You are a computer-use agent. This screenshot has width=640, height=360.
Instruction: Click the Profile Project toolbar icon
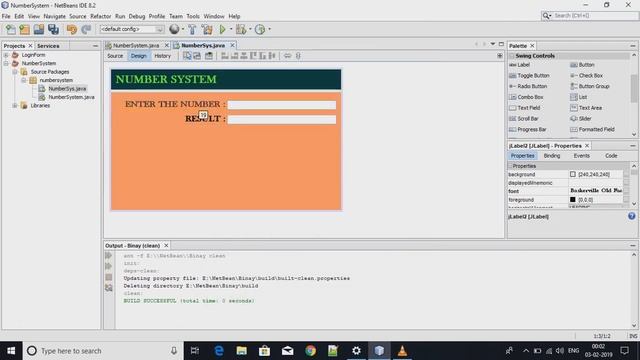pos(260,29)
